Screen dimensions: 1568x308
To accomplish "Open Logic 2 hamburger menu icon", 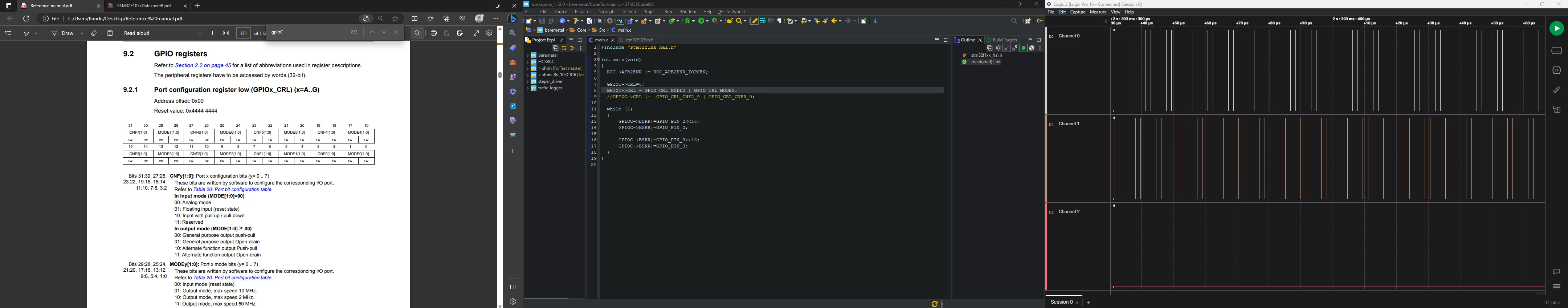I will (1556, 286).
